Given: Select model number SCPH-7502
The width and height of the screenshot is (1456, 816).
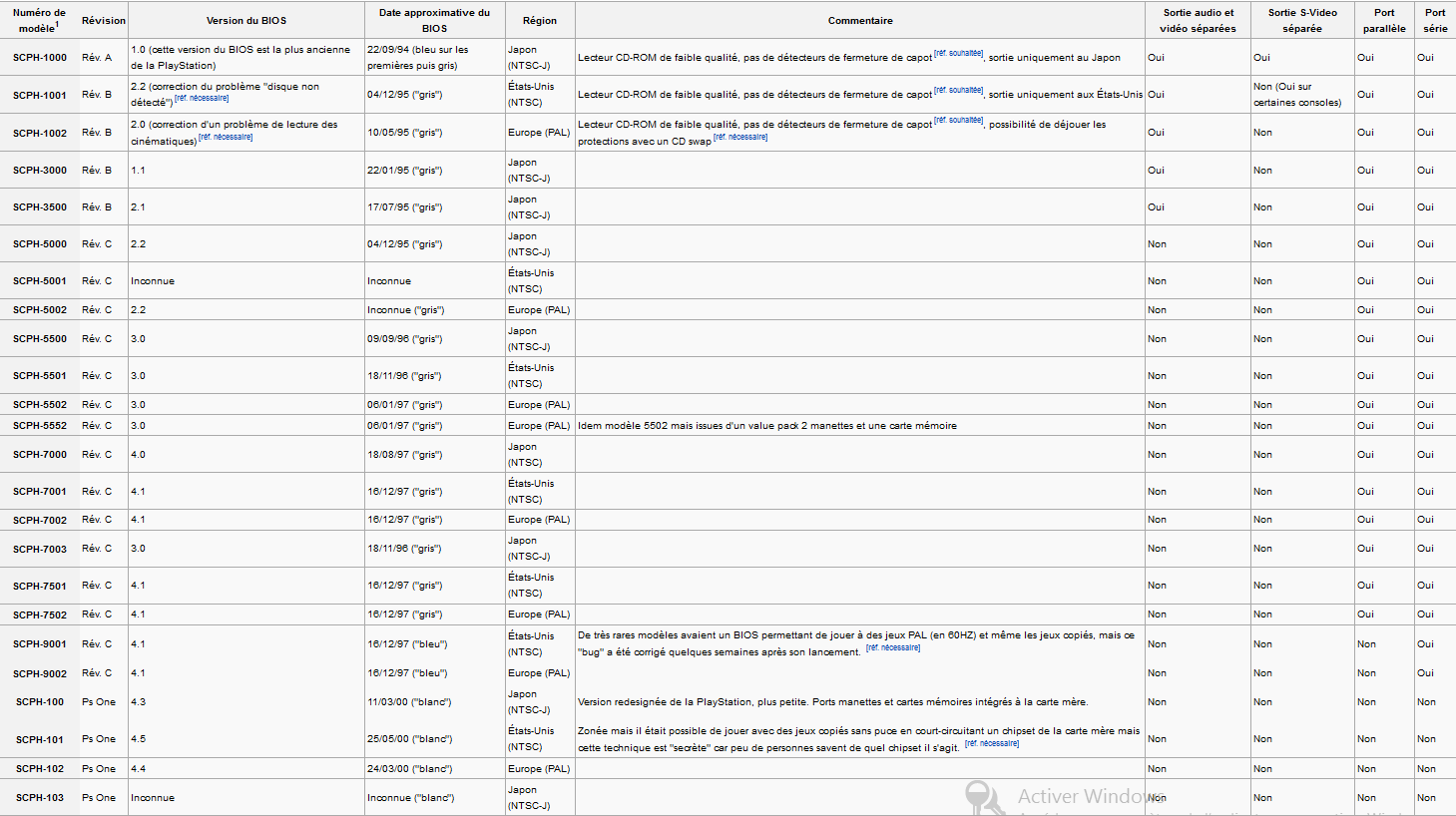Looking at the screenshot, I should point(40,615).
